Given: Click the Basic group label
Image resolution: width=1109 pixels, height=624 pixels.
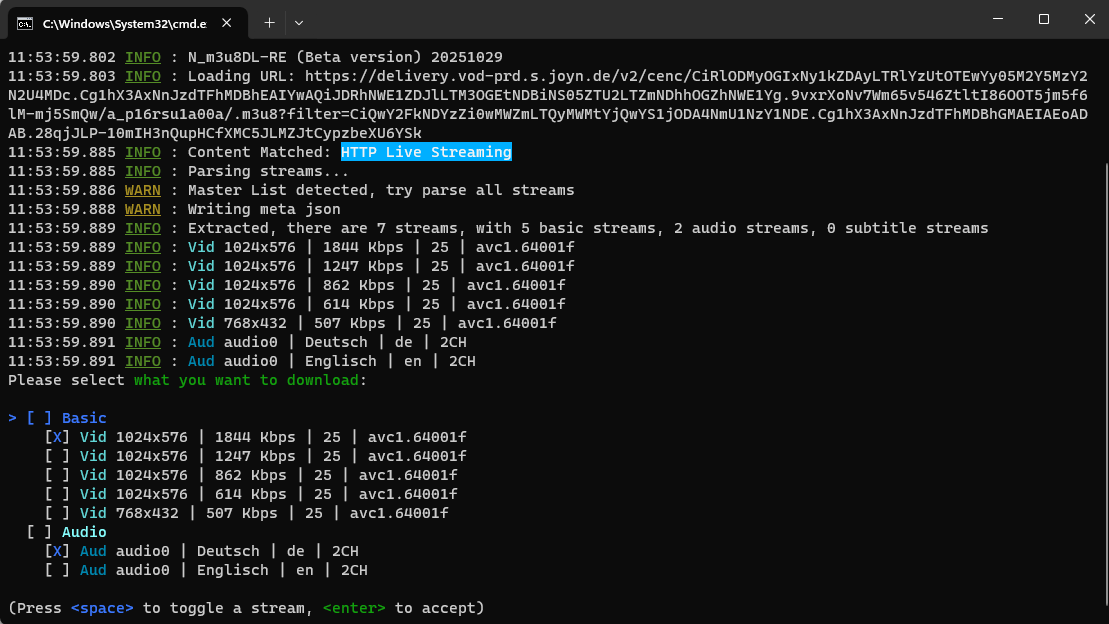Looking at the screenshot, I should tap(84, 418).
